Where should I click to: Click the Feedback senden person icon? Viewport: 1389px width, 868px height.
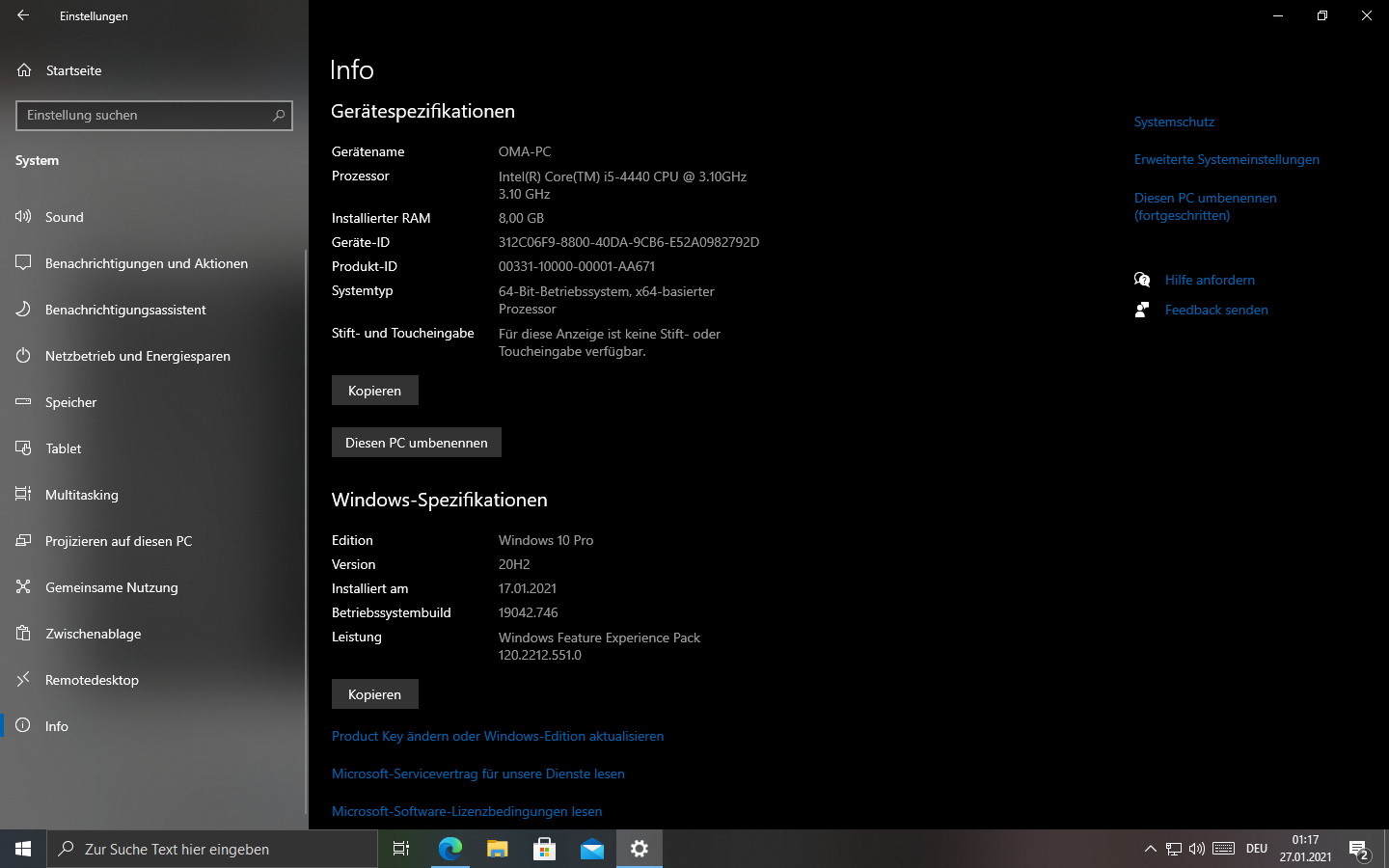click(1142, 310)
